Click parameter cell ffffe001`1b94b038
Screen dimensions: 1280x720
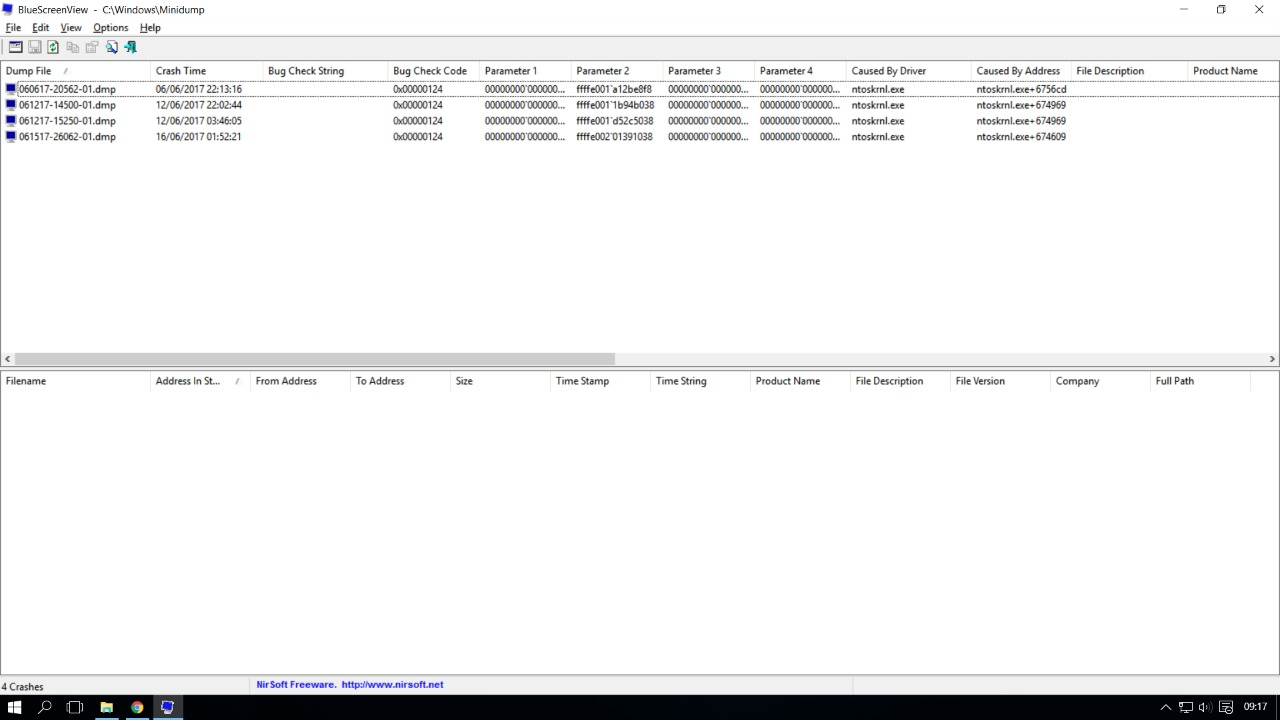point(615,105)
